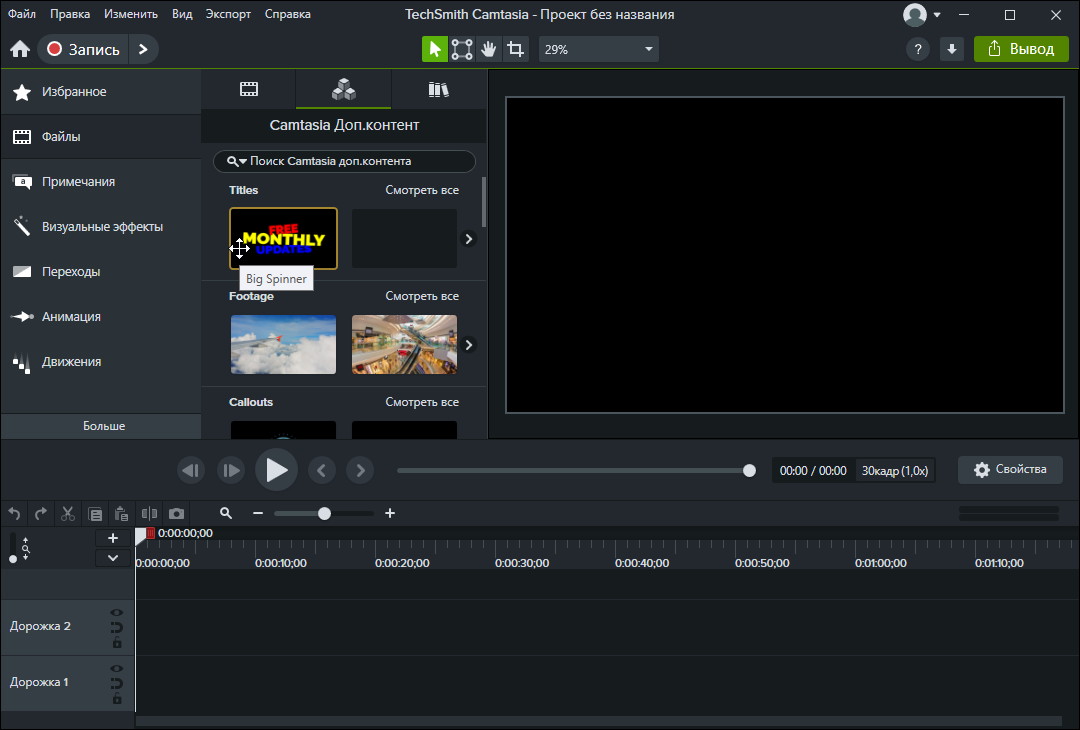Open the Изменить menu

131,14
